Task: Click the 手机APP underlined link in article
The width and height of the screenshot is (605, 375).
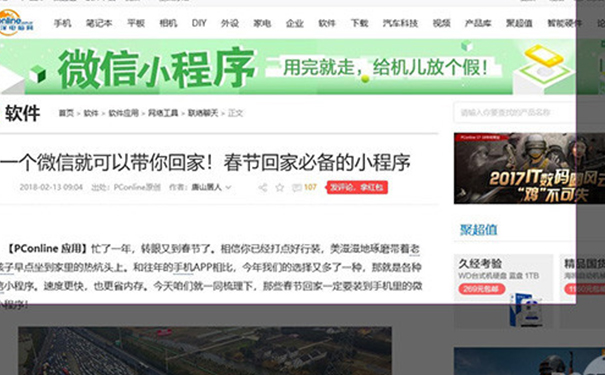Action: [x=183, y=267]
